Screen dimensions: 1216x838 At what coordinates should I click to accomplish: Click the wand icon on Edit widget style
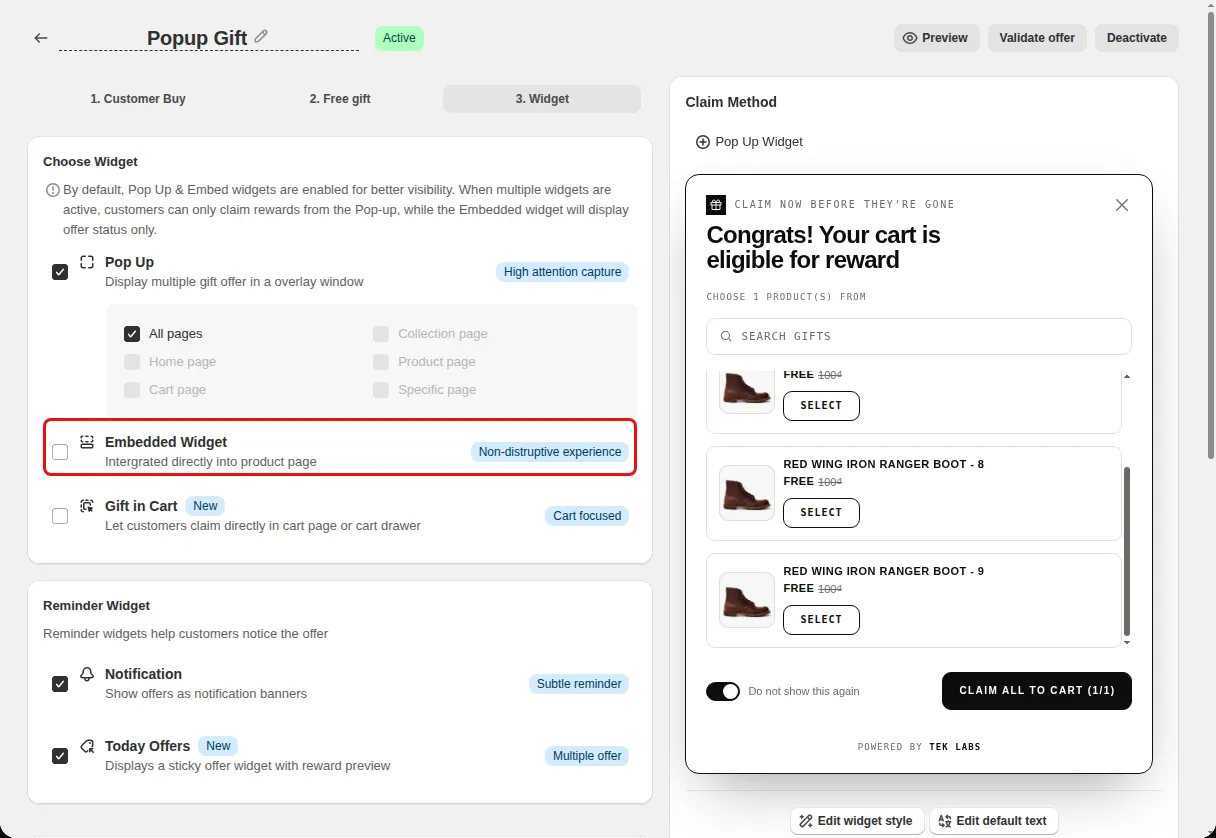point(806,821)
